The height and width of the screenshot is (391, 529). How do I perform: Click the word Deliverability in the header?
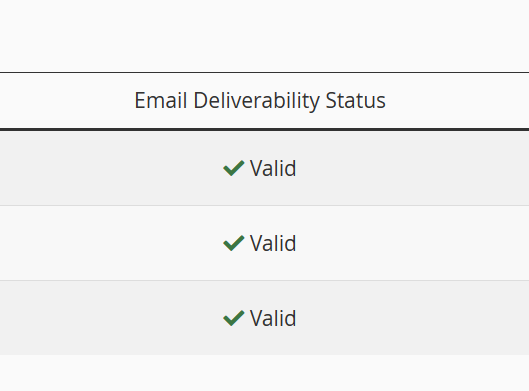click(x=256, y=101)
